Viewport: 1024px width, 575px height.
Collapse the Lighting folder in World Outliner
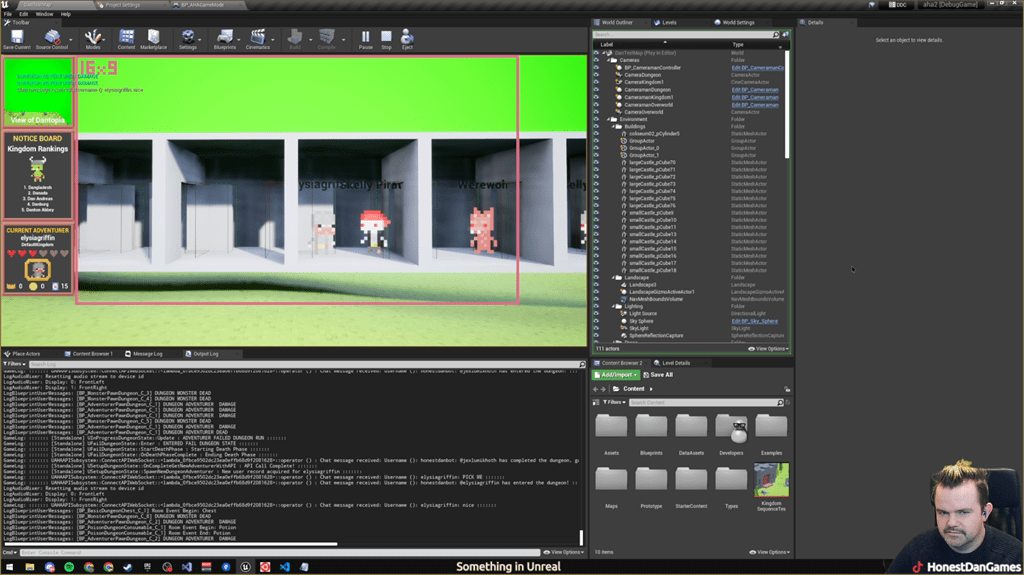click(614, 306)
